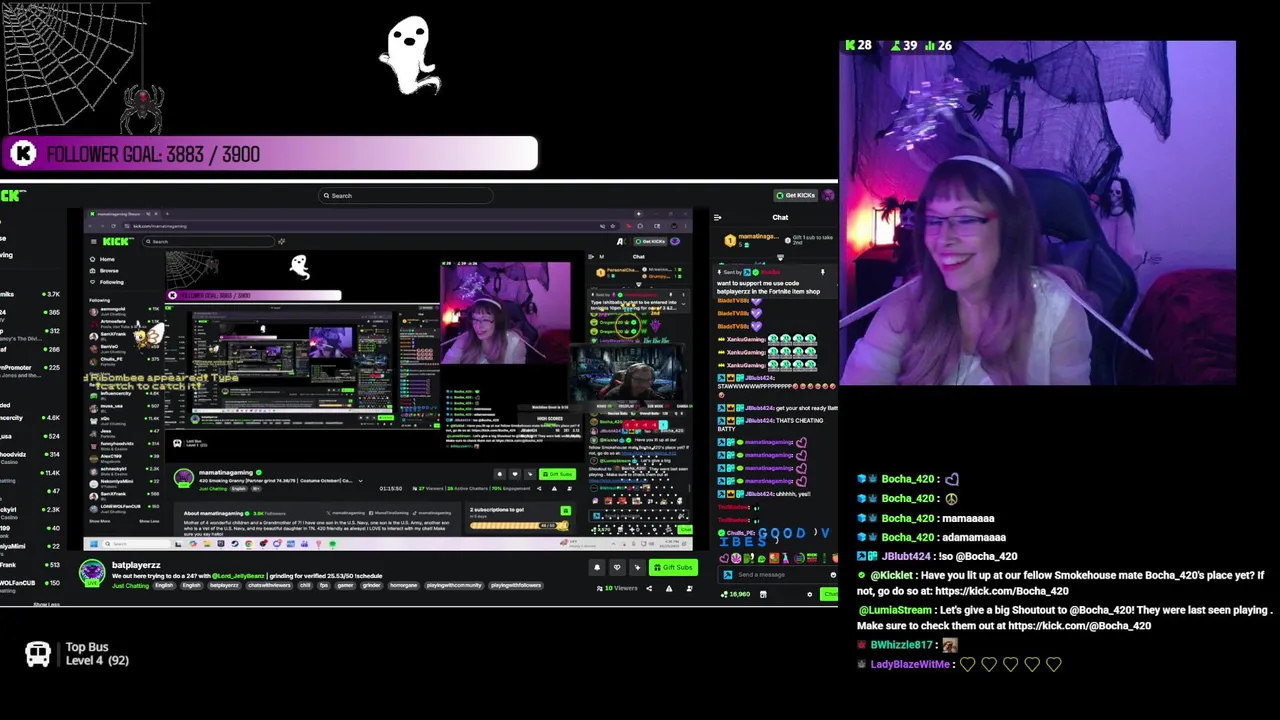
Task: Click the 16,960 channel points counter
Action: pos(736,594)
